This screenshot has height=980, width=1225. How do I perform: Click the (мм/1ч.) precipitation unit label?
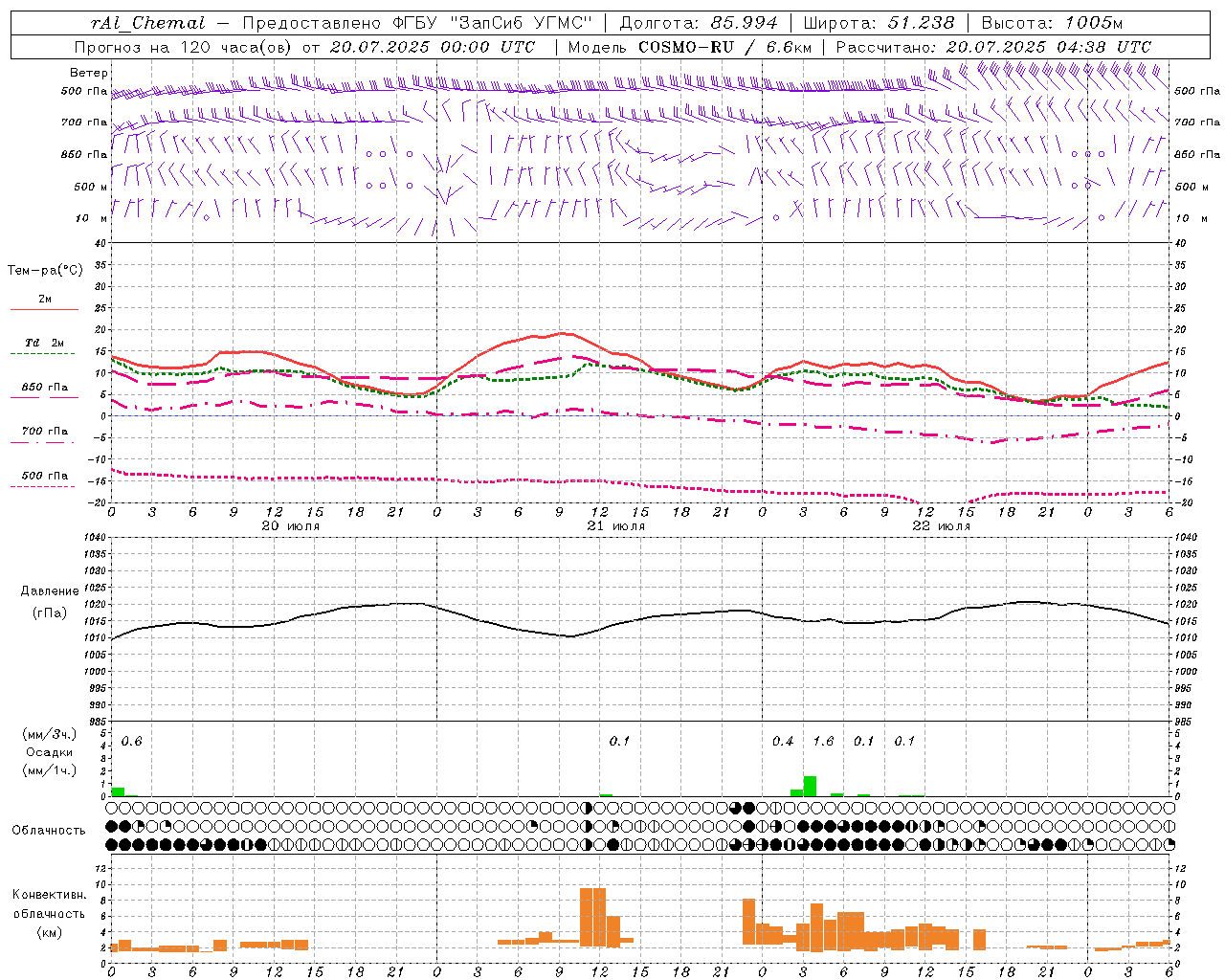pyautogui.click(x=49, y=770)
